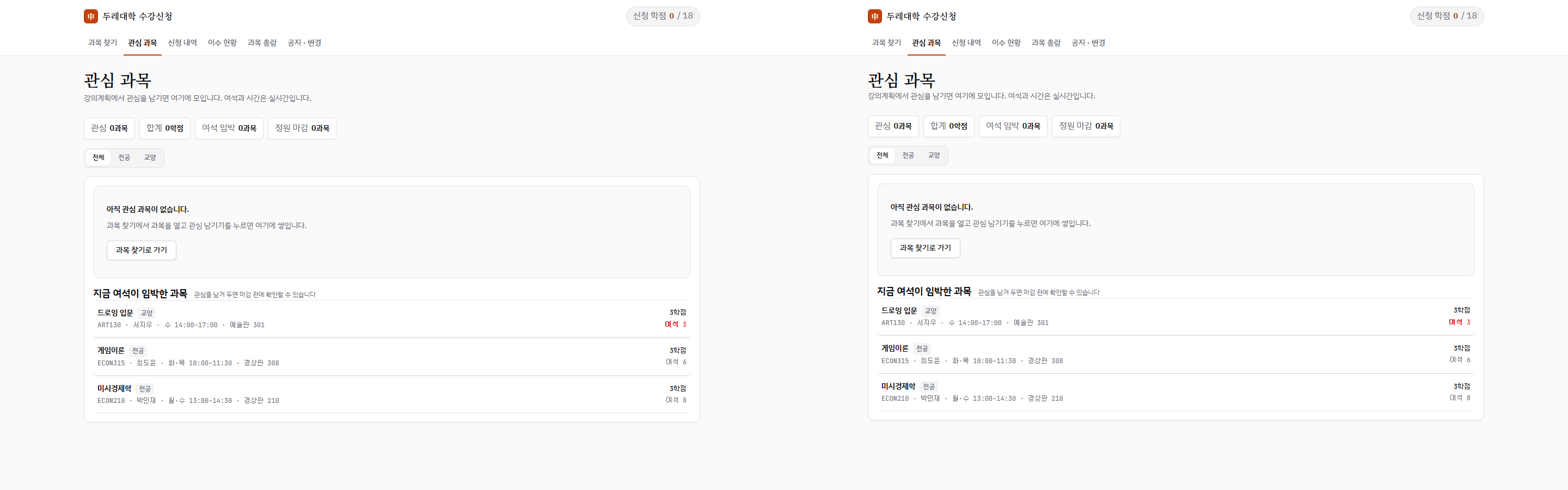This screenshot has width=1568, height=490.
Task: Click 합계 0학점 chip in right pane
Action: tap(949, 126)
